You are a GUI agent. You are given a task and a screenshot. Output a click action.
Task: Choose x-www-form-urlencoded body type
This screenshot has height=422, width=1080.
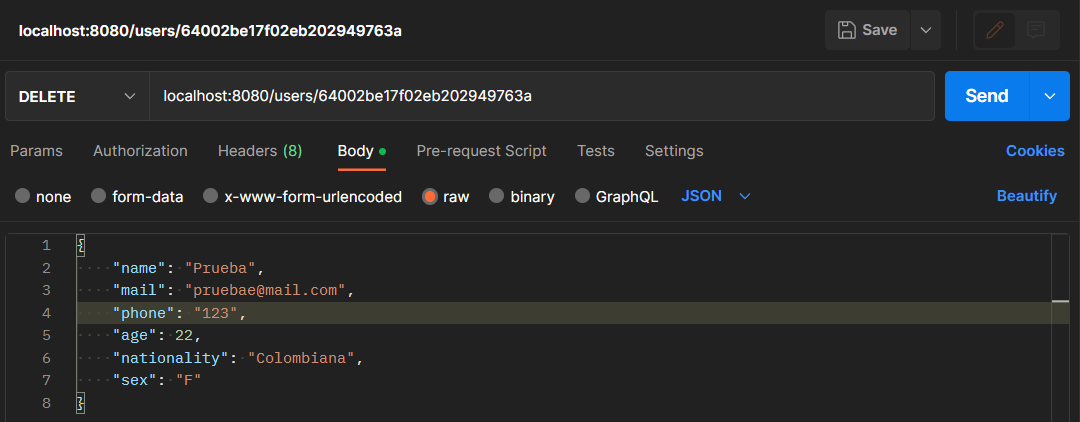[302, 196]
